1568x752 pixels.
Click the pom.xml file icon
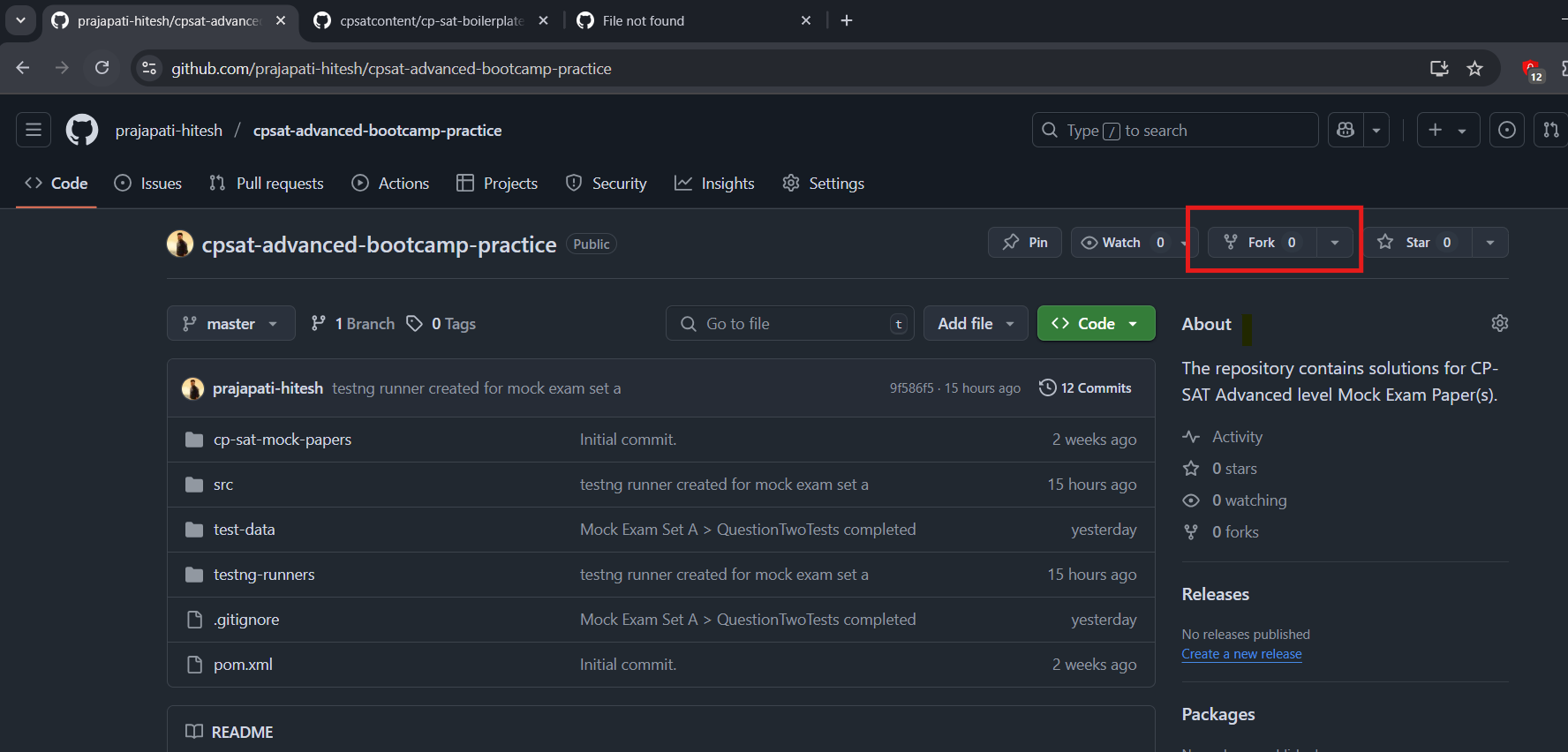pos(194,665)
